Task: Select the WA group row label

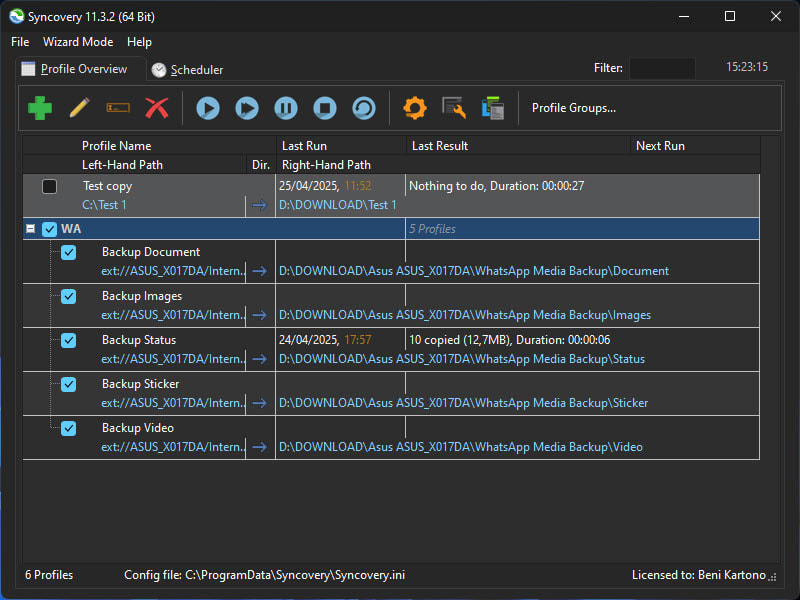Action: pyautogui.click(x=71, y=229)
